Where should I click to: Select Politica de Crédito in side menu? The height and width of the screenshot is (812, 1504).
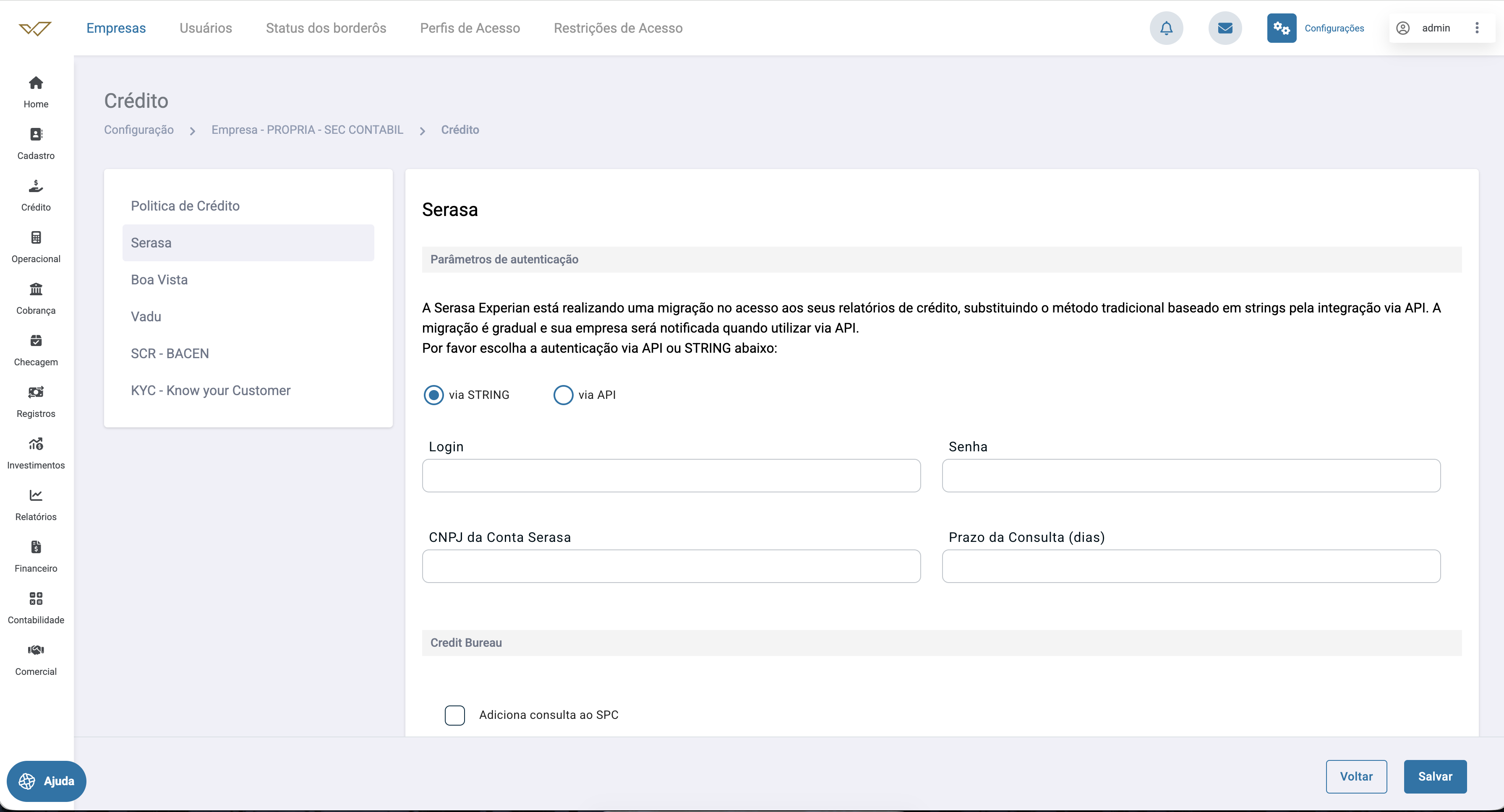pos(248,206)
